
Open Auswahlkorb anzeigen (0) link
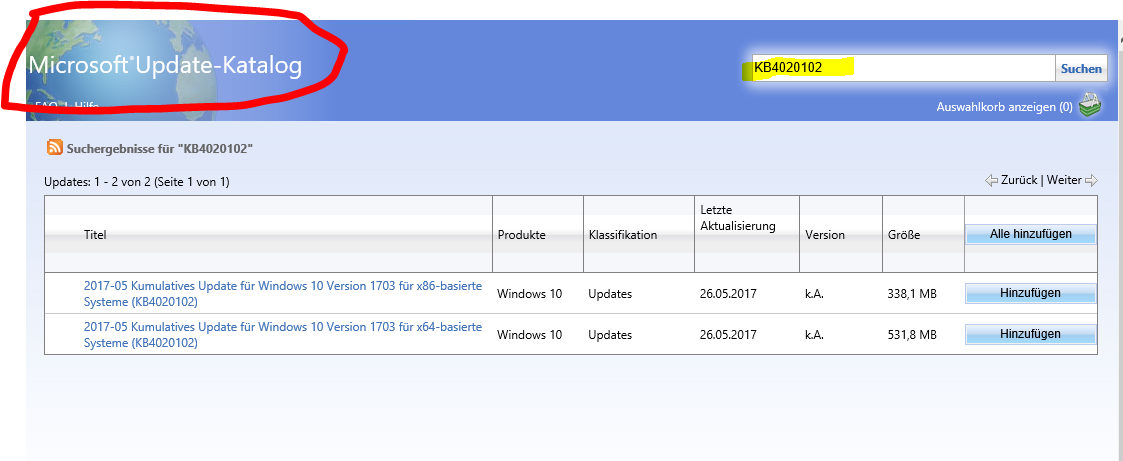pos(1004,107)
